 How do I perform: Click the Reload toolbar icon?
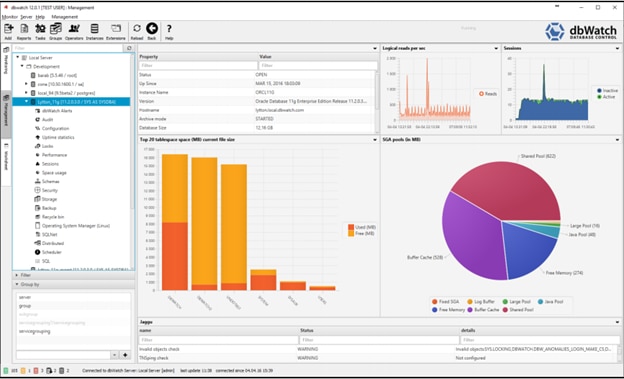click(x=137, y=31)
